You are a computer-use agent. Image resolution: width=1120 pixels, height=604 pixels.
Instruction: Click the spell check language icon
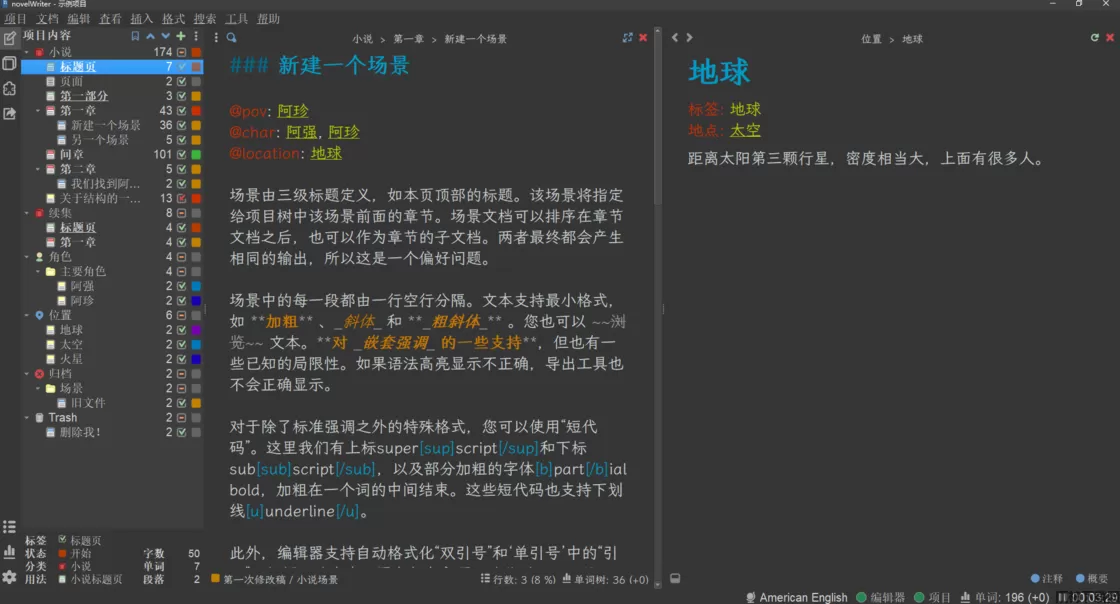coord(751,598)
